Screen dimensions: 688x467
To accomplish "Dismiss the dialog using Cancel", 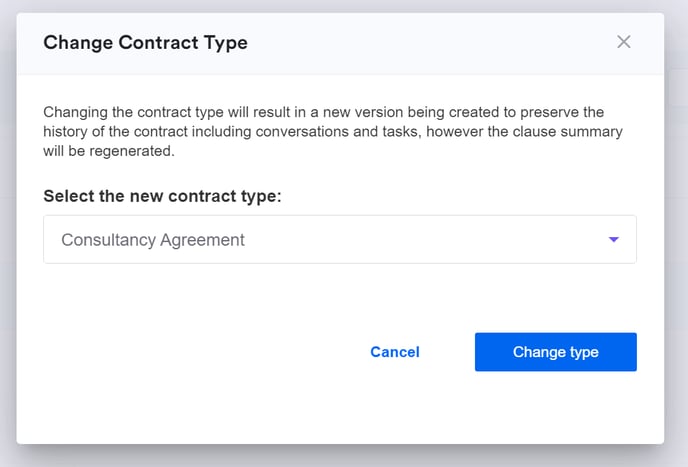I will pyautogui.click(x=395, y=352).
